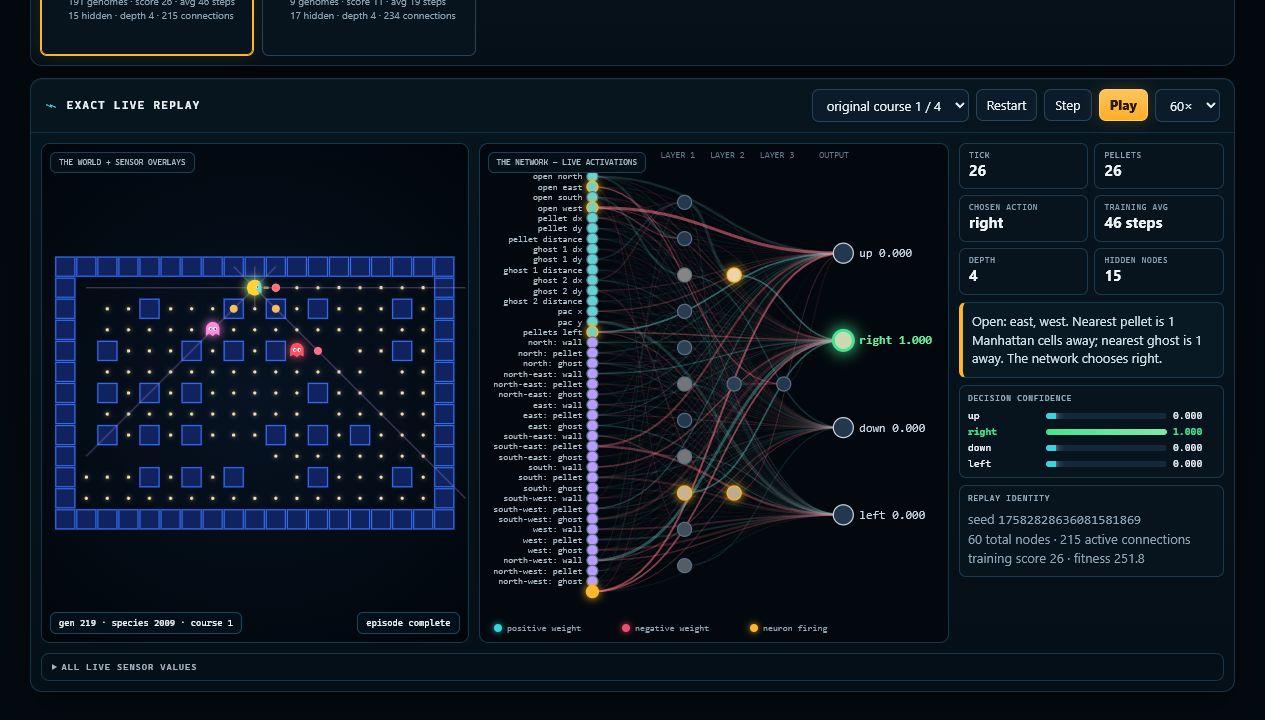Click the 'Decision Confidence' heading
The width and height of the screenshot is (1265, 720).
click(x=1016, y=398)
